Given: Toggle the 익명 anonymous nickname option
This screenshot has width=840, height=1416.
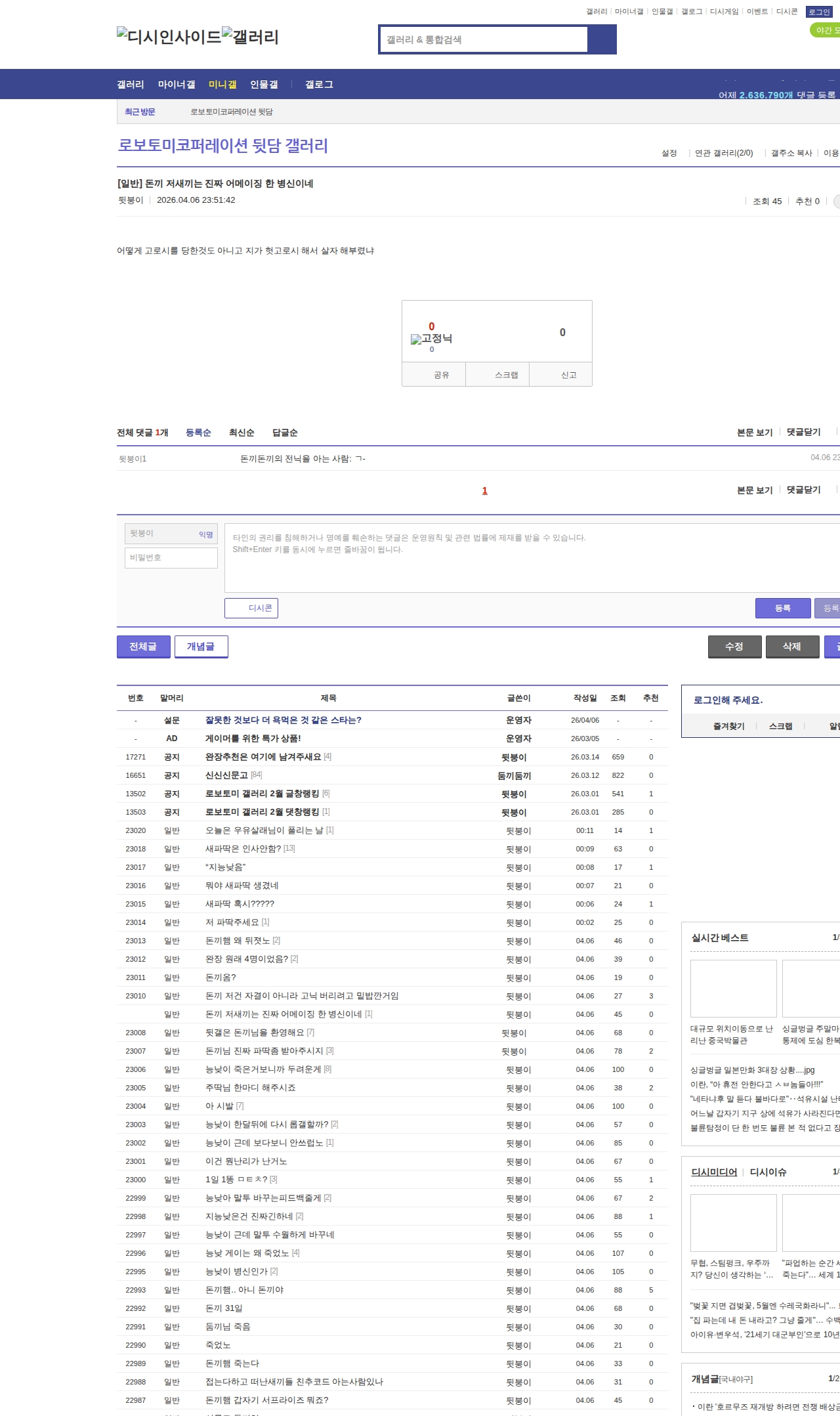Looking at the screenshot, I should click(205, 534).
